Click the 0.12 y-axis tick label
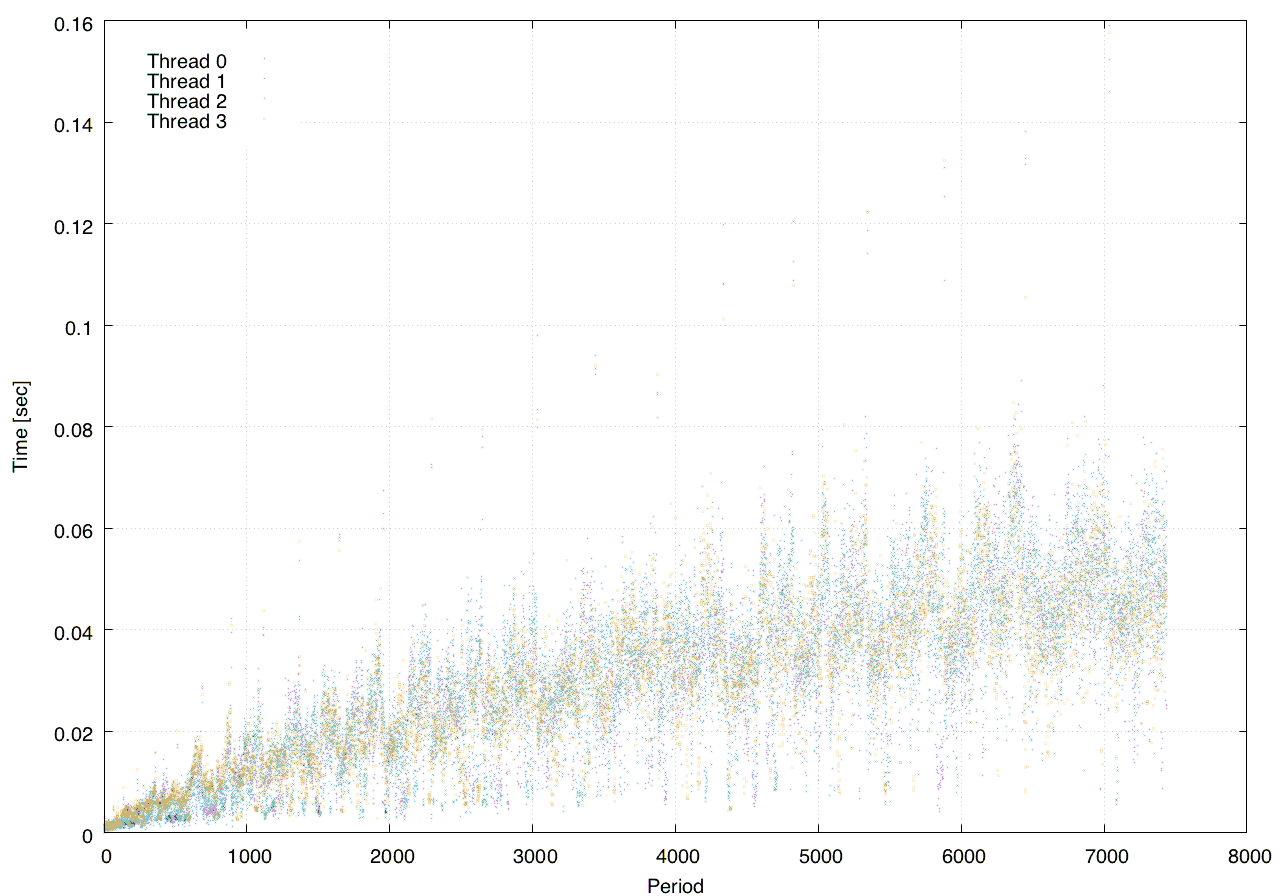The height and width of the screenshot is (896, 1280). [x=73, y=225]
